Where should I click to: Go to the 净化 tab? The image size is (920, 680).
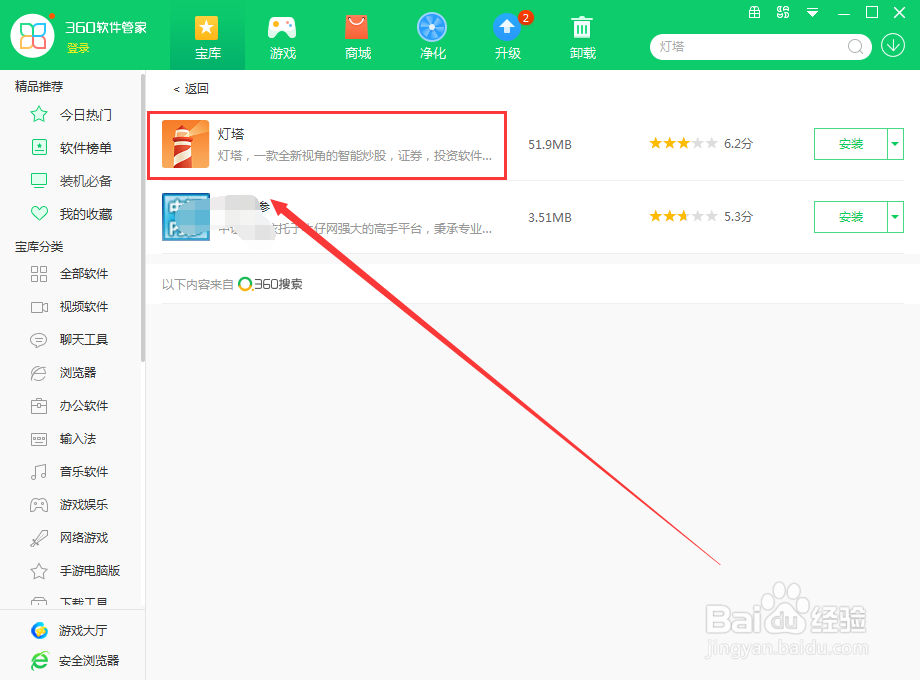coord(432,38)
